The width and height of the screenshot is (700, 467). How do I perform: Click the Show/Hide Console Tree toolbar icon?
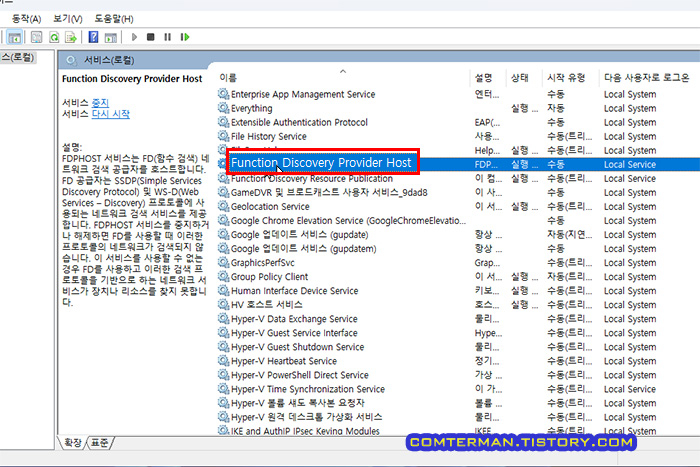14,37
